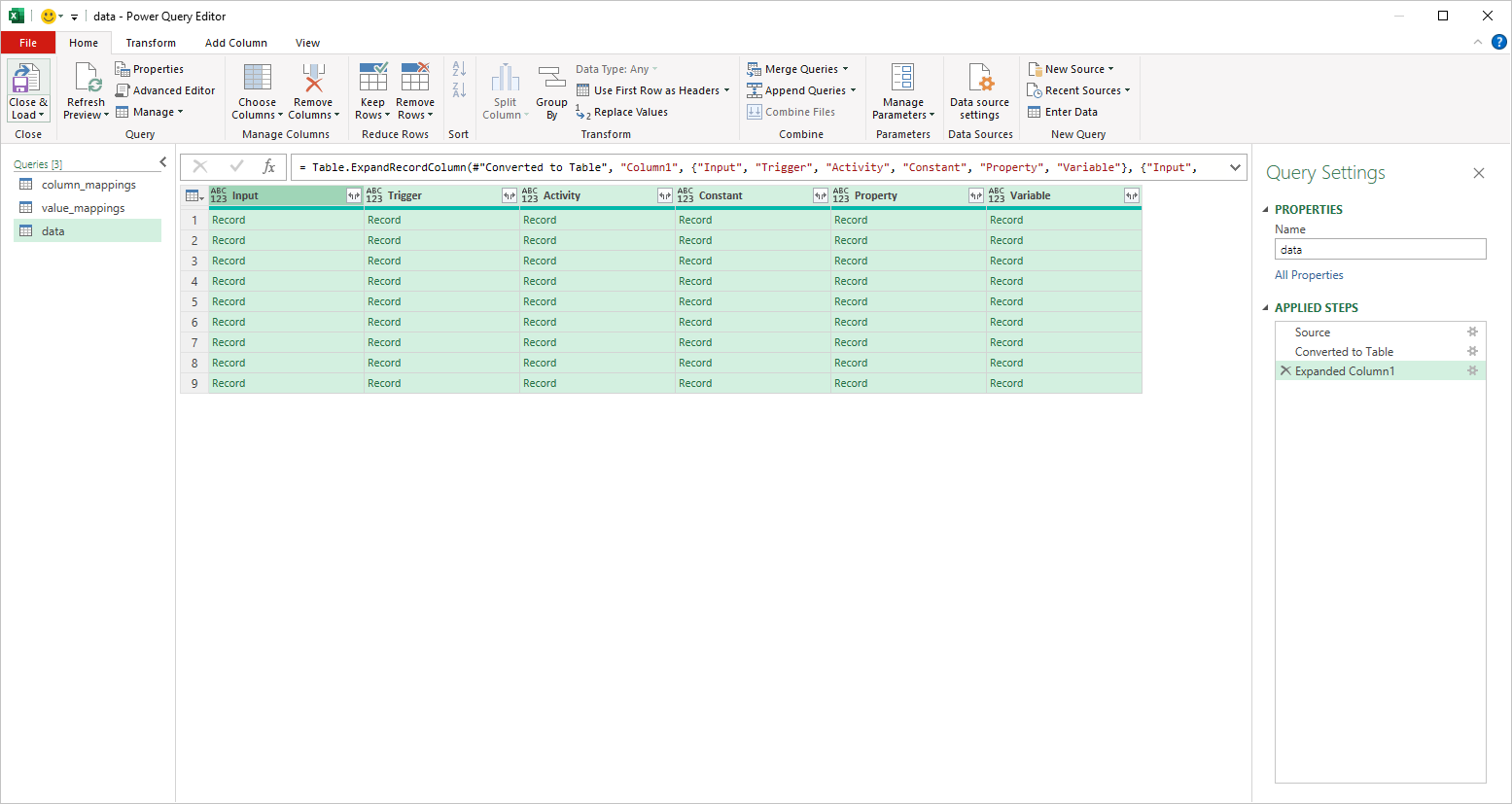Expand records in Property column

click(976, 195)
